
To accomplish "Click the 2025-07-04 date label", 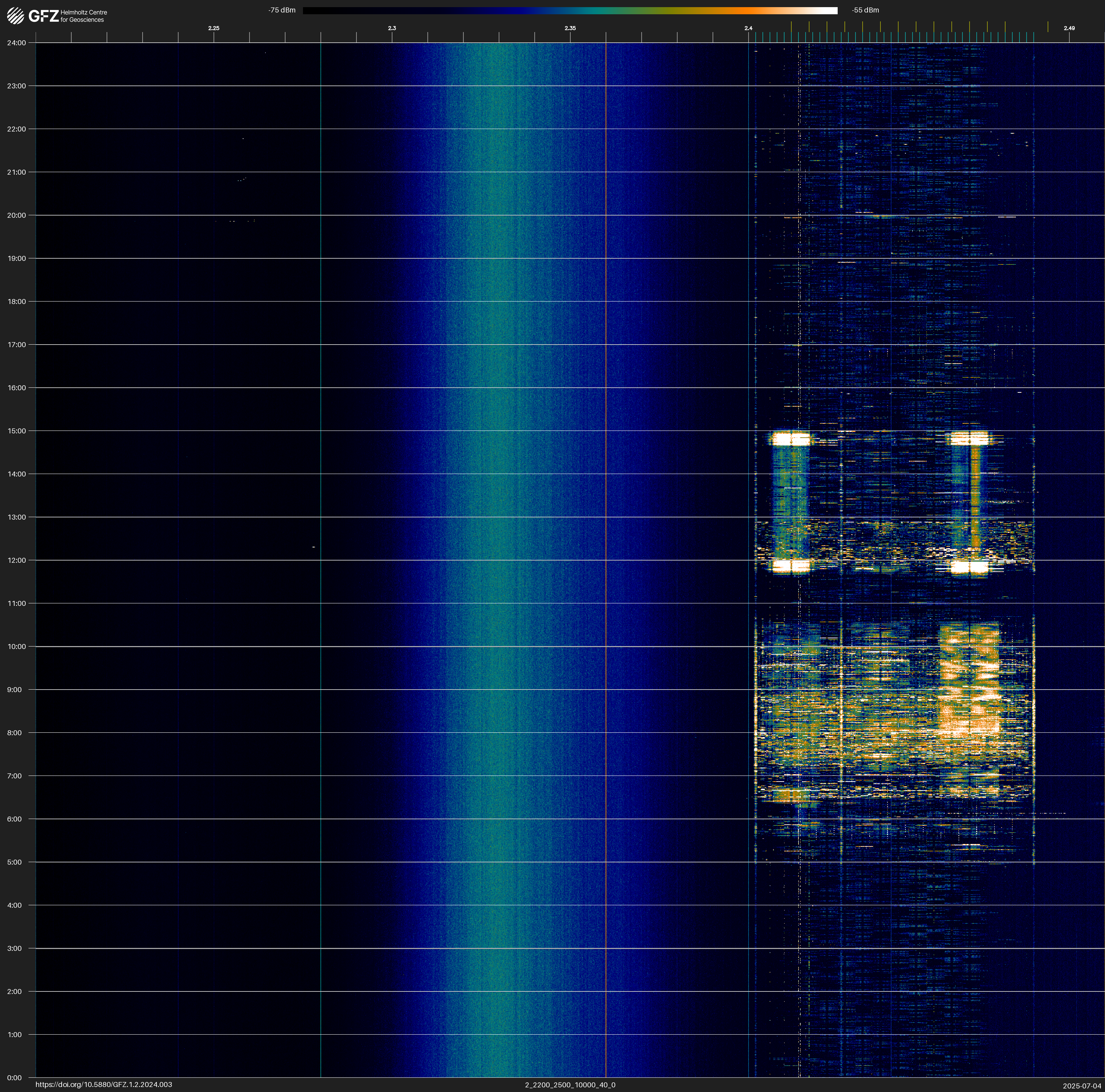I will pos(1082,1085).
